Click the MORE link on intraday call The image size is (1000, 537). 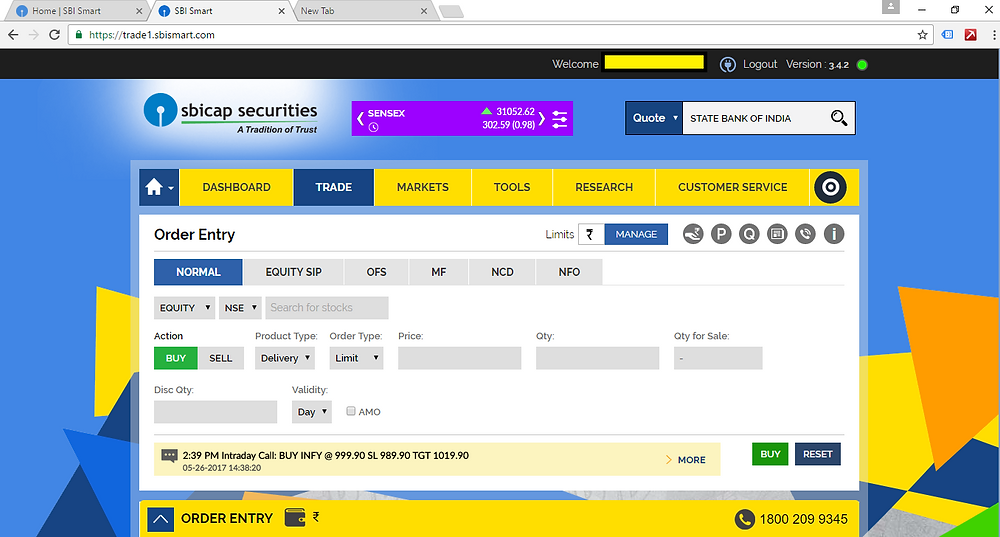tap(686, 460)
